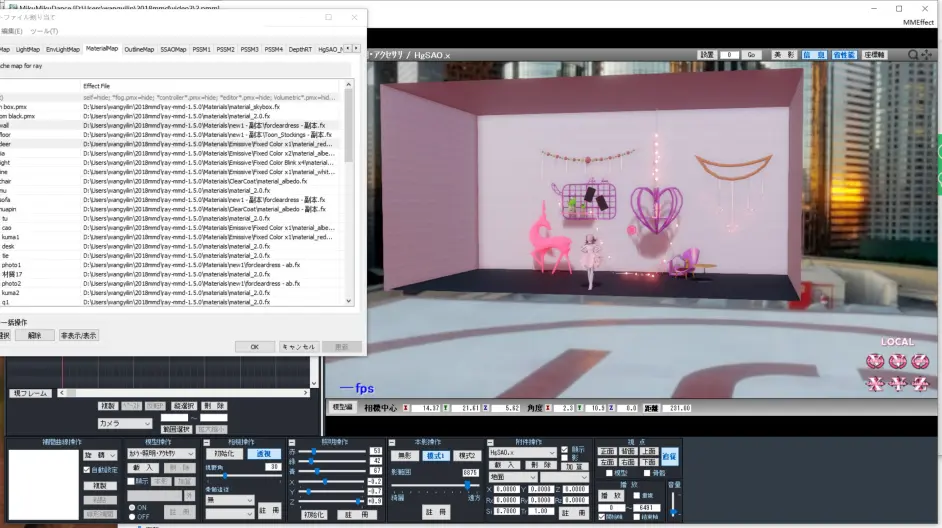
Task: Switch to the OutlineMap tab
Action: click(x=139, y=49)
